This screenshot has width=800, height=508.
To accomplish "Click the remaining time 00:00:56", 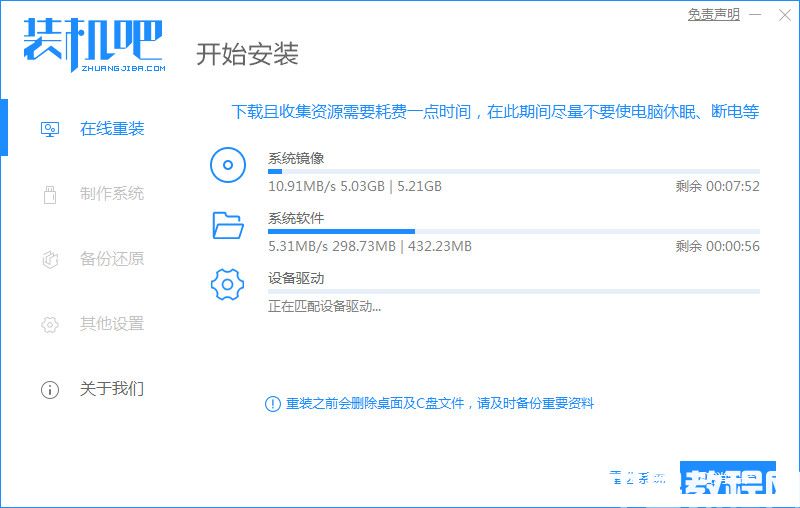I will (717, 246).
